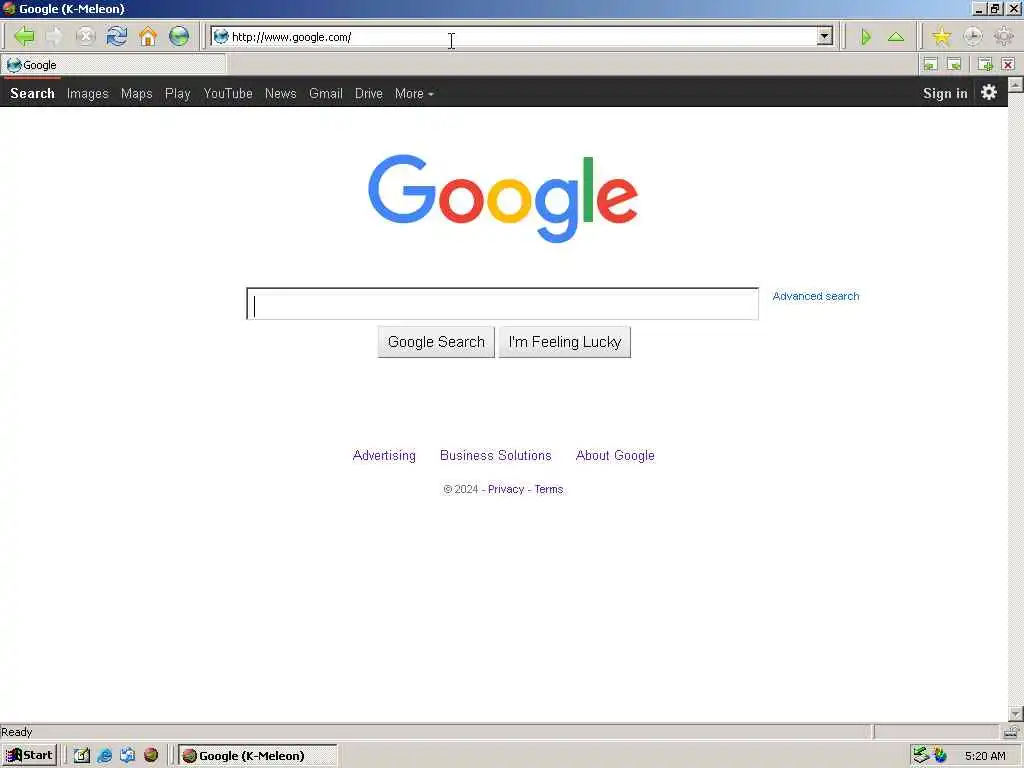Expand the More menu in Google bar
Image resolution: width=1024 pixels, height=768 pixels.
[x=414, y=93]
